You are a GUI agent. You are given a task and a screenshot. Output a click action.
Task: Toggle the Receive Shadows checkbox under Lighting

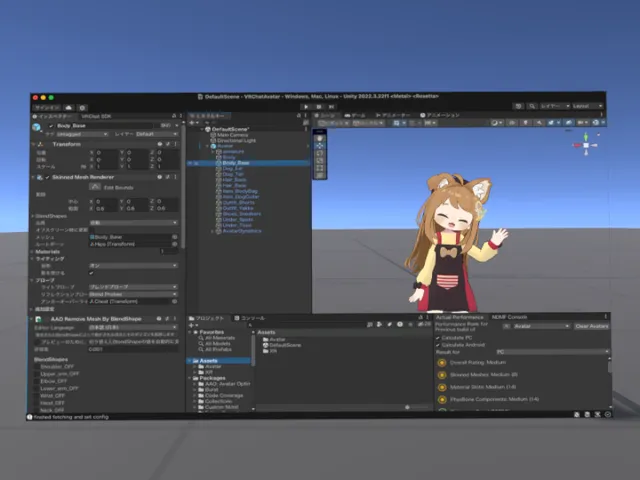click(x=91, y=273)
